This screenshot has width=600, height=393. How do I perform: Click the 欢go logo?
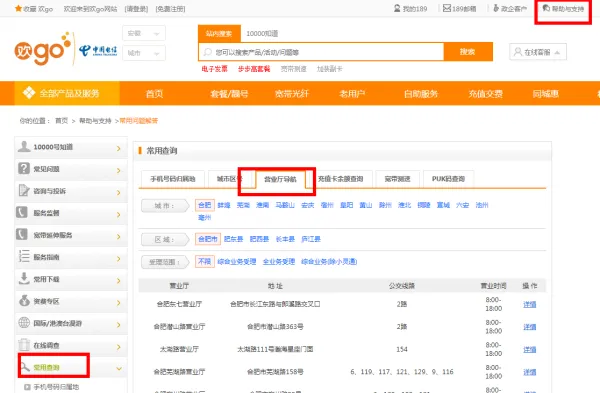(43, 49)
